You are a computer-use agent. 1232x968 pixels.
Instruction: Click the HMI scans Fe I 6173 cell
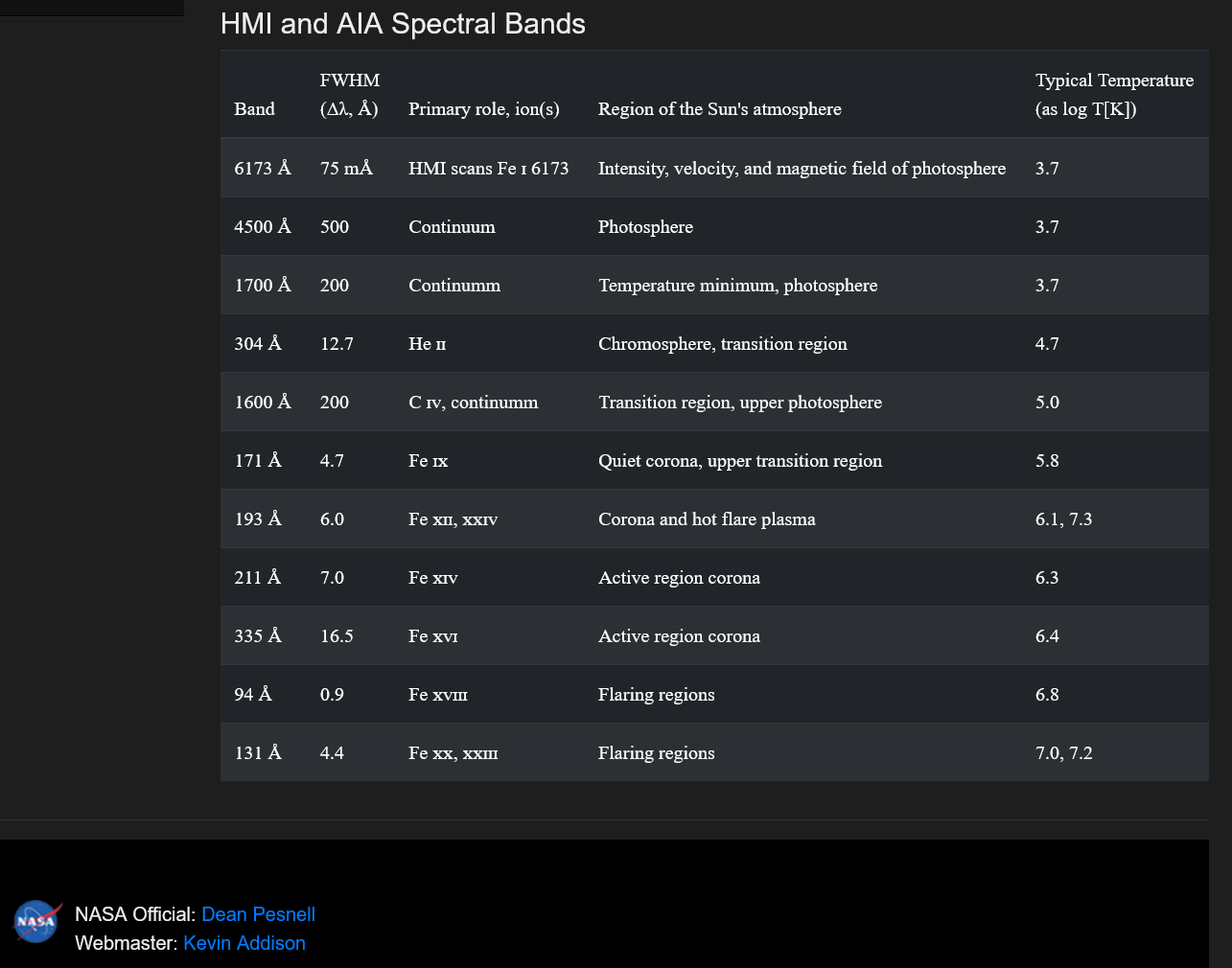(489, 168)
